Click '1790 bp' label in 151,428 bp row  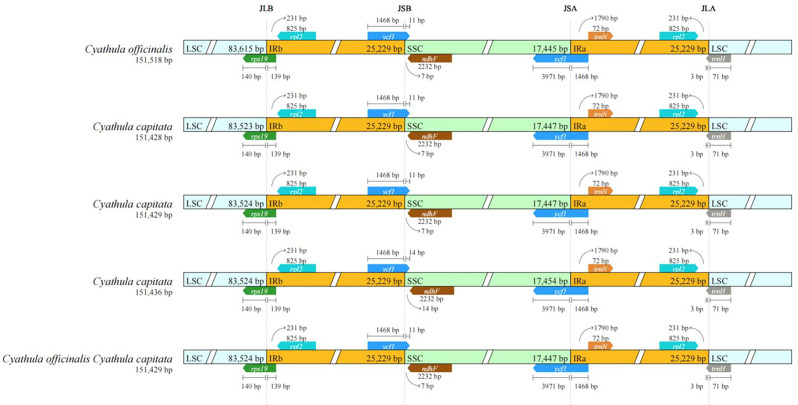(x=606, y=96)
